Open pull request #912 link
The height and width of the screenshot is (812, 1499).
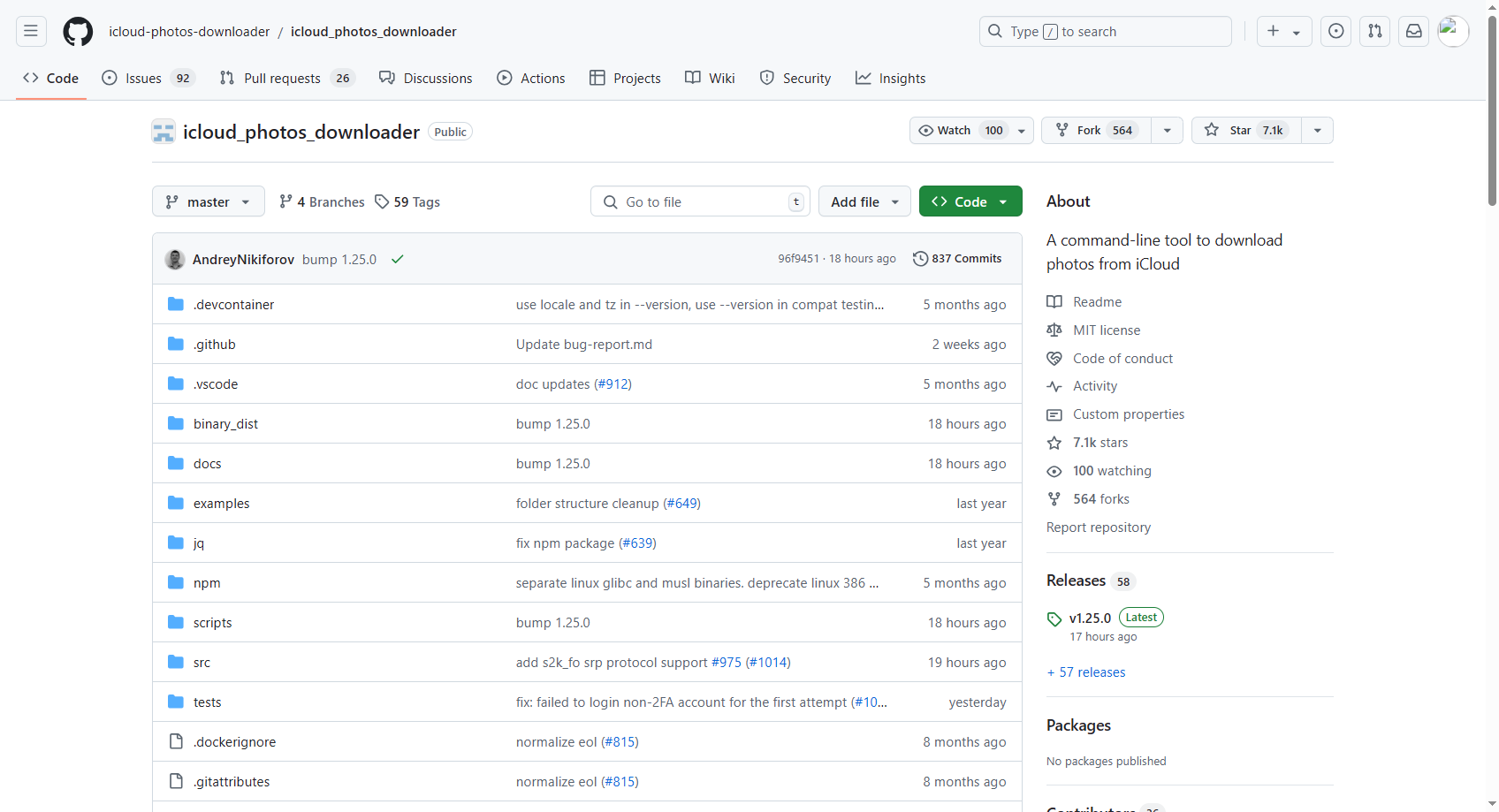613,384
